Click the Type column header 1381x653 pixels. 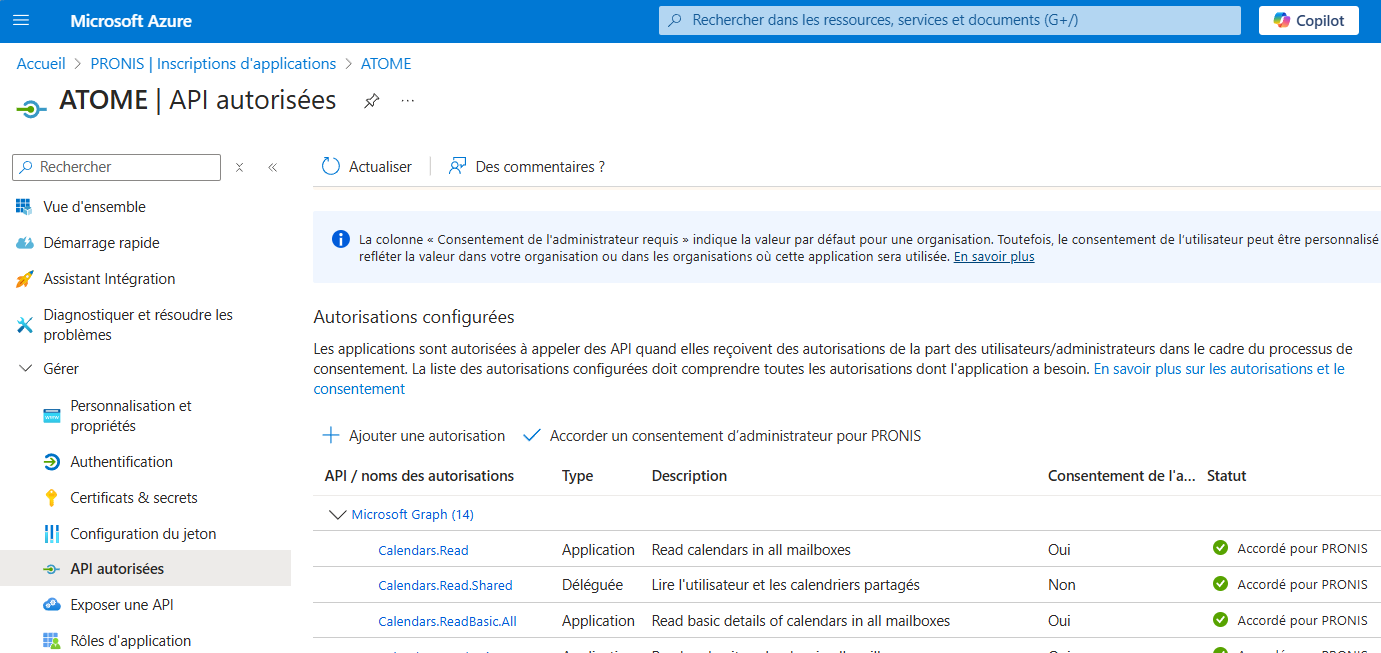[578, 476]
